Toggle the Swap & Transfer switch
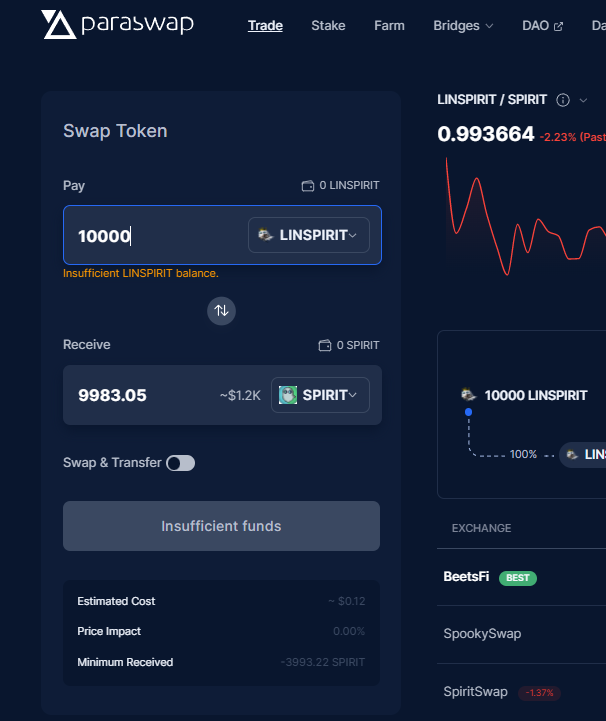Screen dimensions: 606x721 [x=181, y=463]
